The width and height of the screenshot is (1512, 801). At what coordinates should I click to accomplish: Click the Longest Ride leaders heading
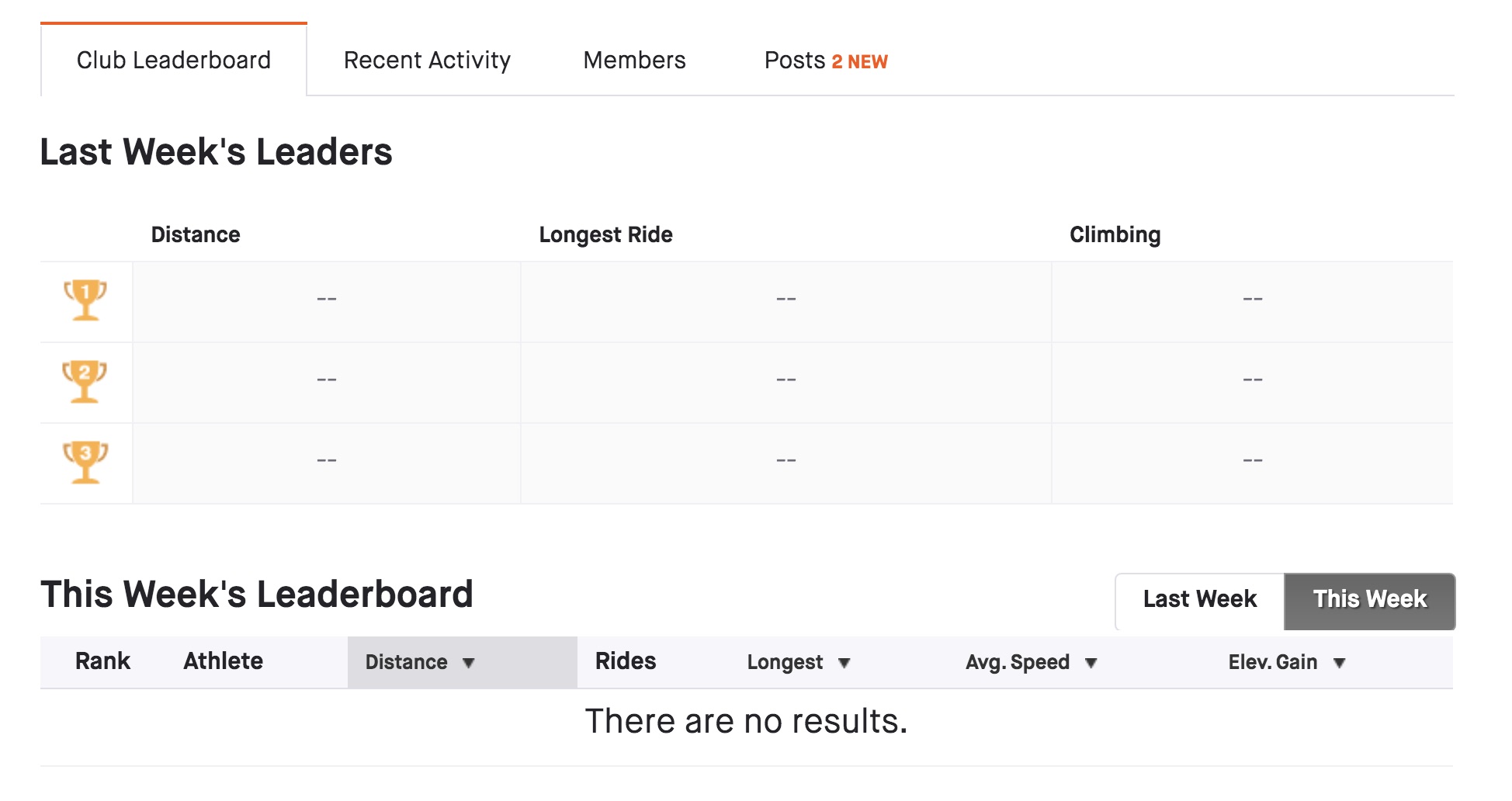coord(605,234)
